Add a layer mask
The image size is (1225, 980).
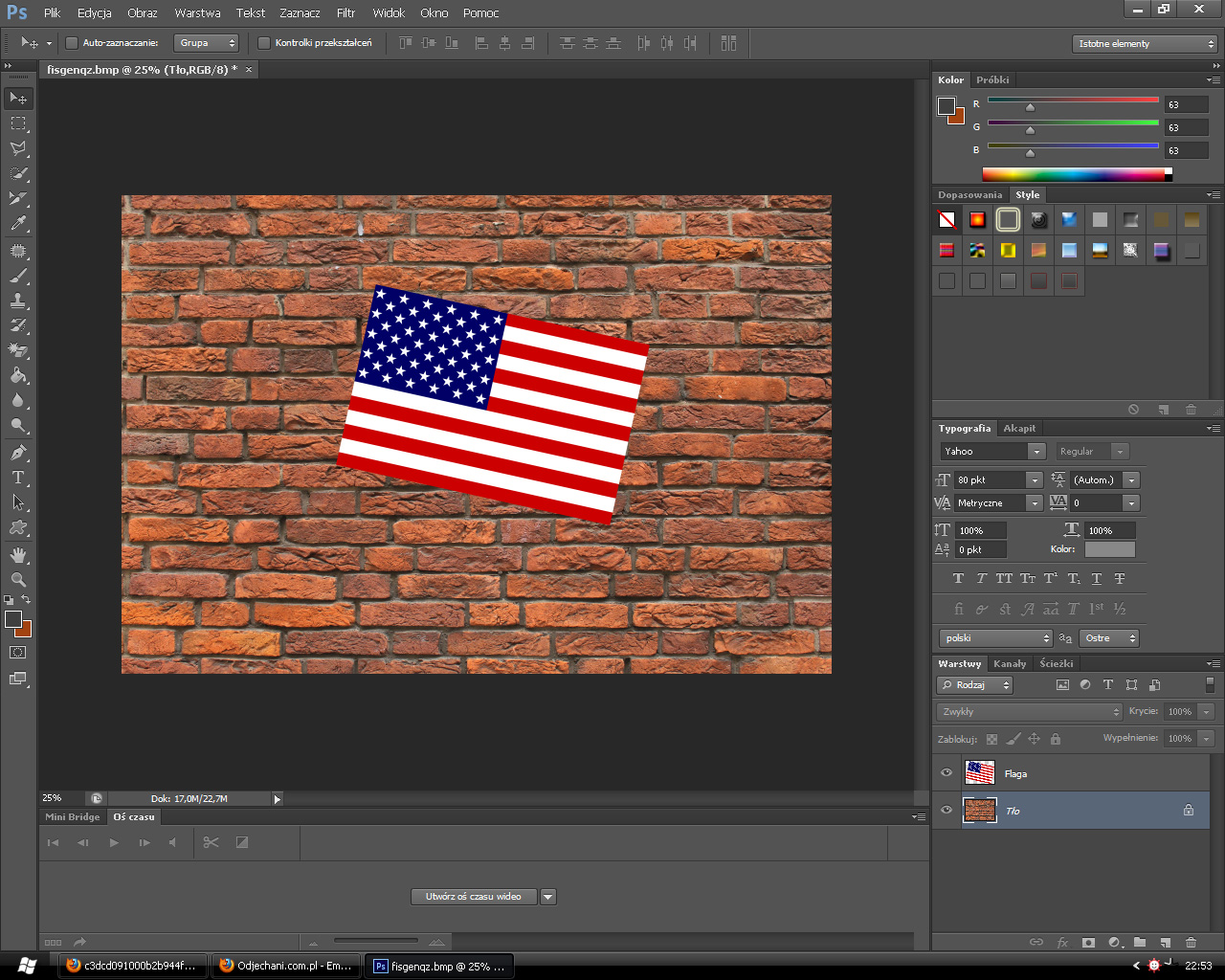pyautogui.click(x=1088, y=943)
